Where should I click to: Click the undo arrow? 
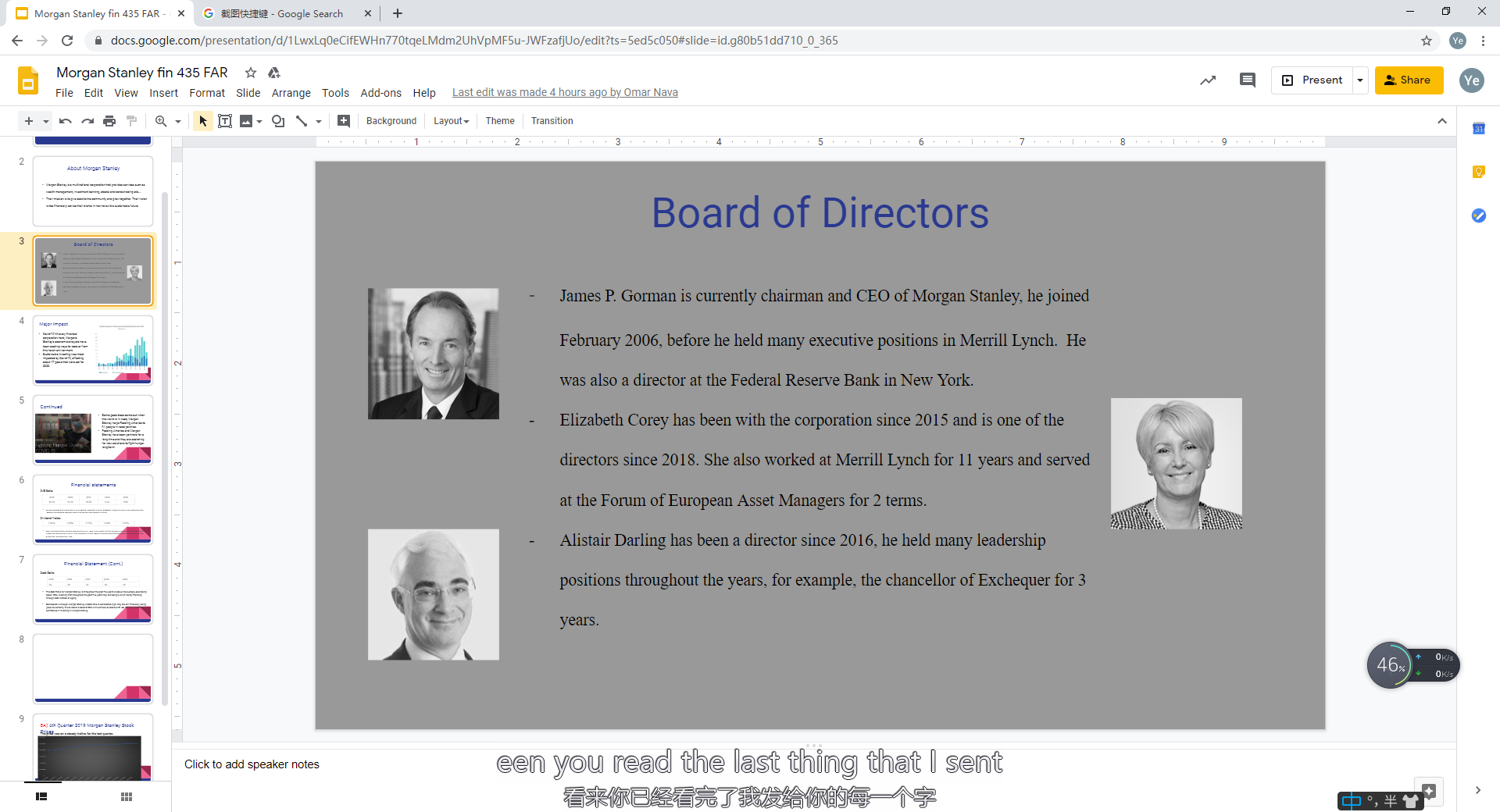tap(66, 121)
